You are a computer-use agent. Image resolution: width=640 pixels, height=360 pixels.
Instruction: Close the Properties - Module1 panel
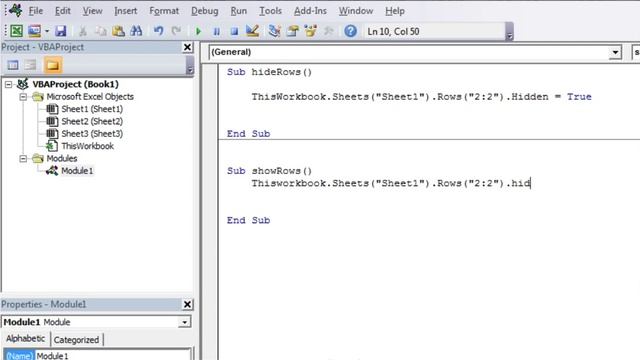[187, 304]
